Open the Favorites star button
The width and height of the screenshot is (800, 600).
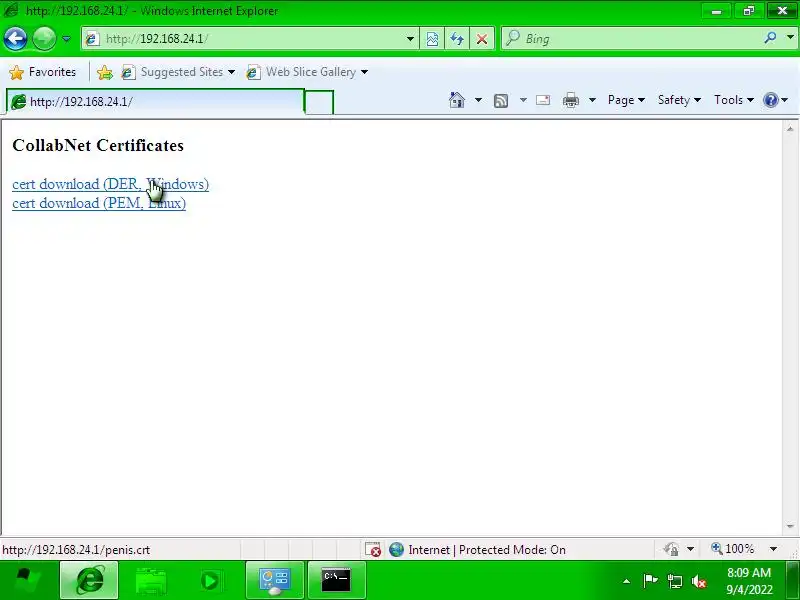(43, 72)
